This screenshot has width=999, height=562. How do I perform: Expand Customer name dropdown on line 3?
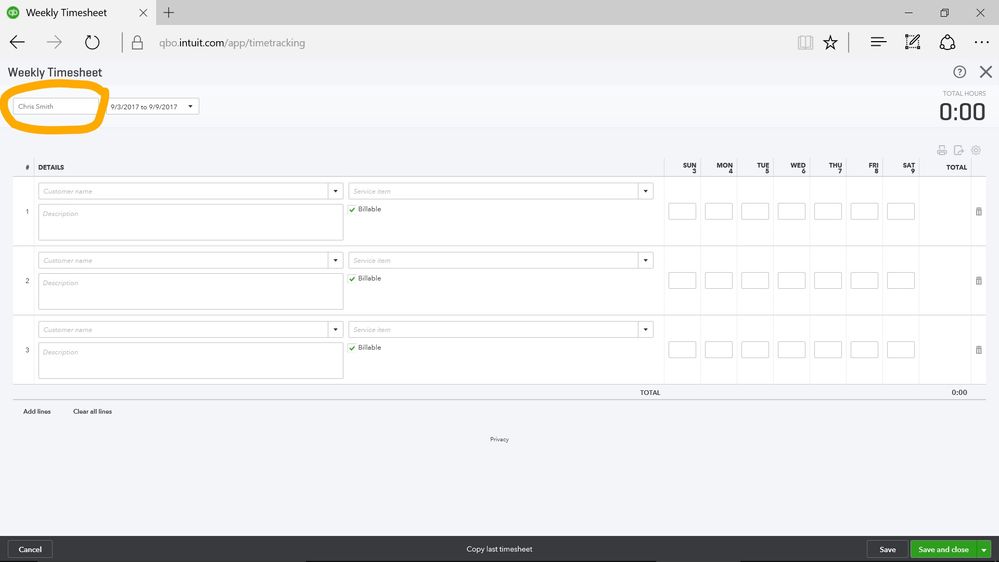[336, 329]
